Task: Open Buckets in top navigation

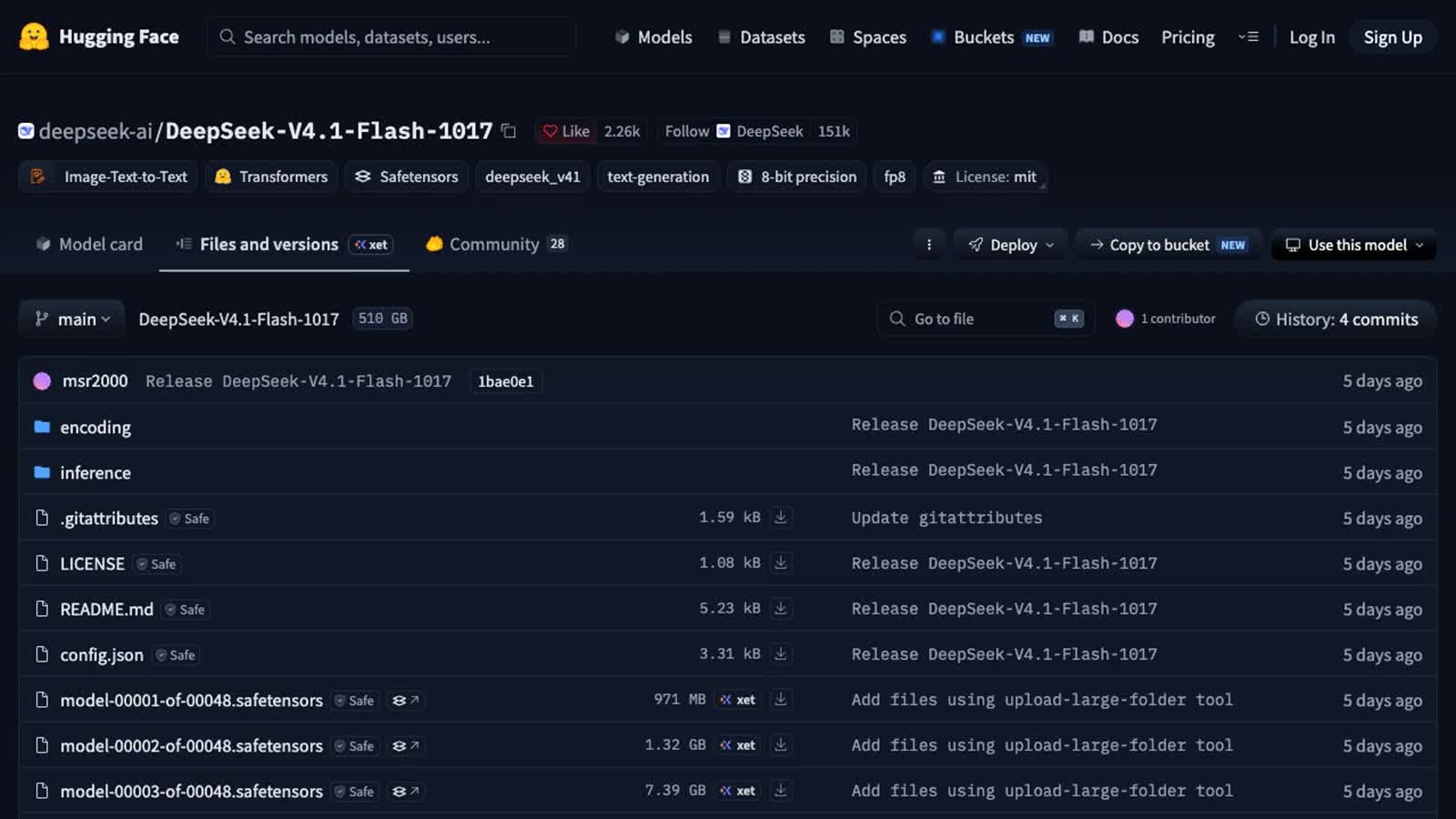Action: point(992,37)
